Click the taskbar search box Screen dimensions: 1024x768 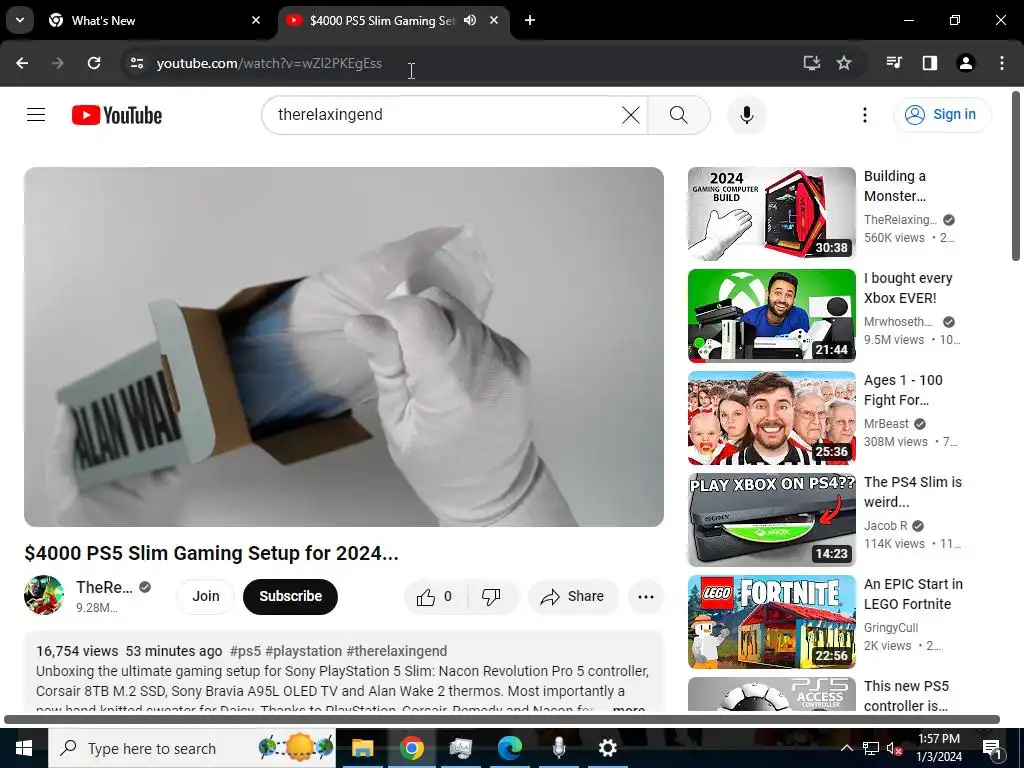(192, 748)
